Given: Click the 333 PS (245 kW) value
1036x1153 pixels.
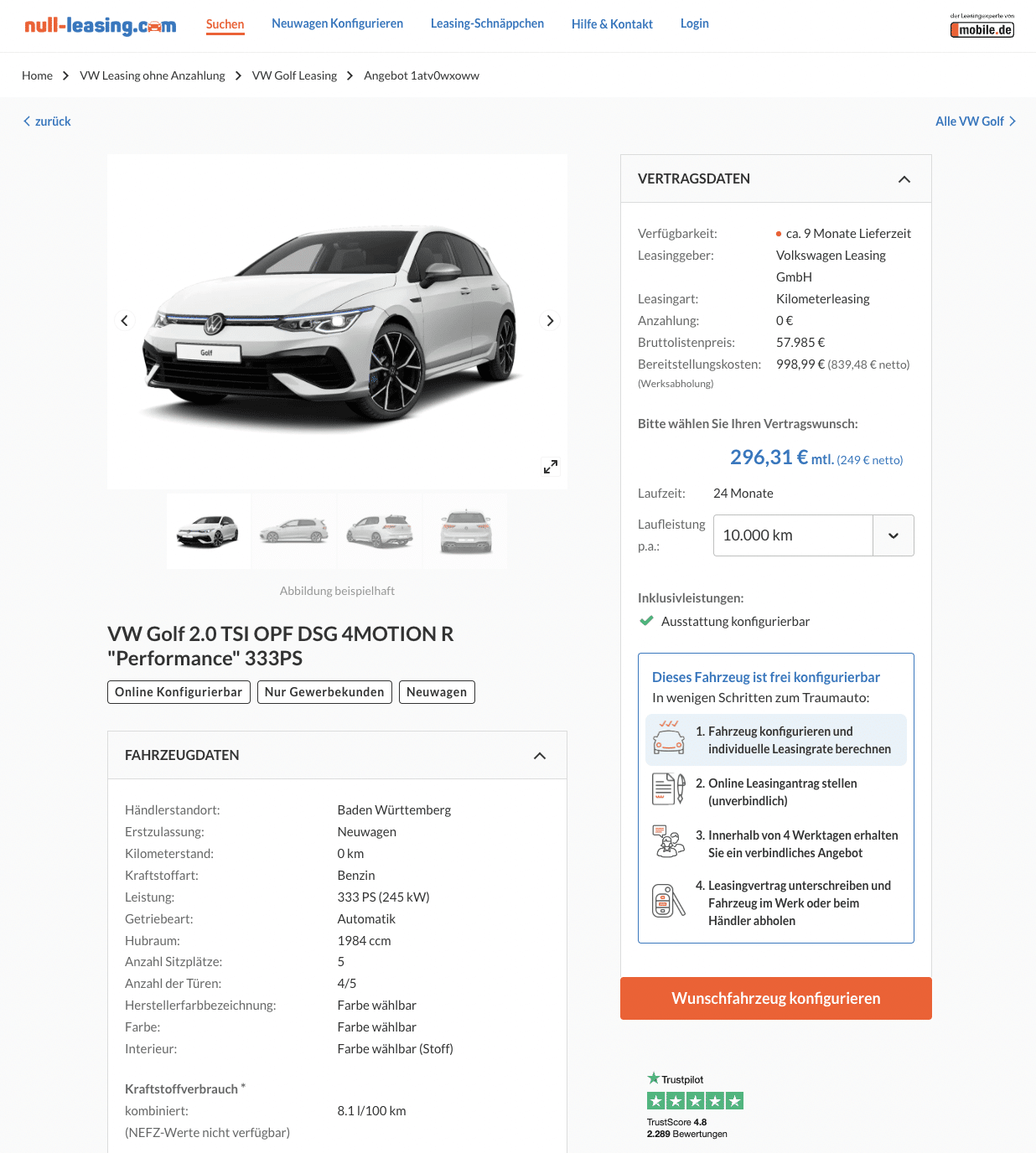Looking at the screenshot, I should pos(383,897).
